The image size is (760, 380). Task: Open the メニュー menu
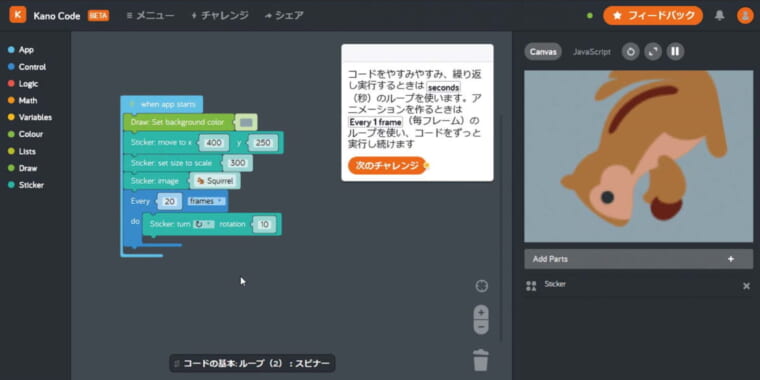pyautogui.click(x=150, y=16)
